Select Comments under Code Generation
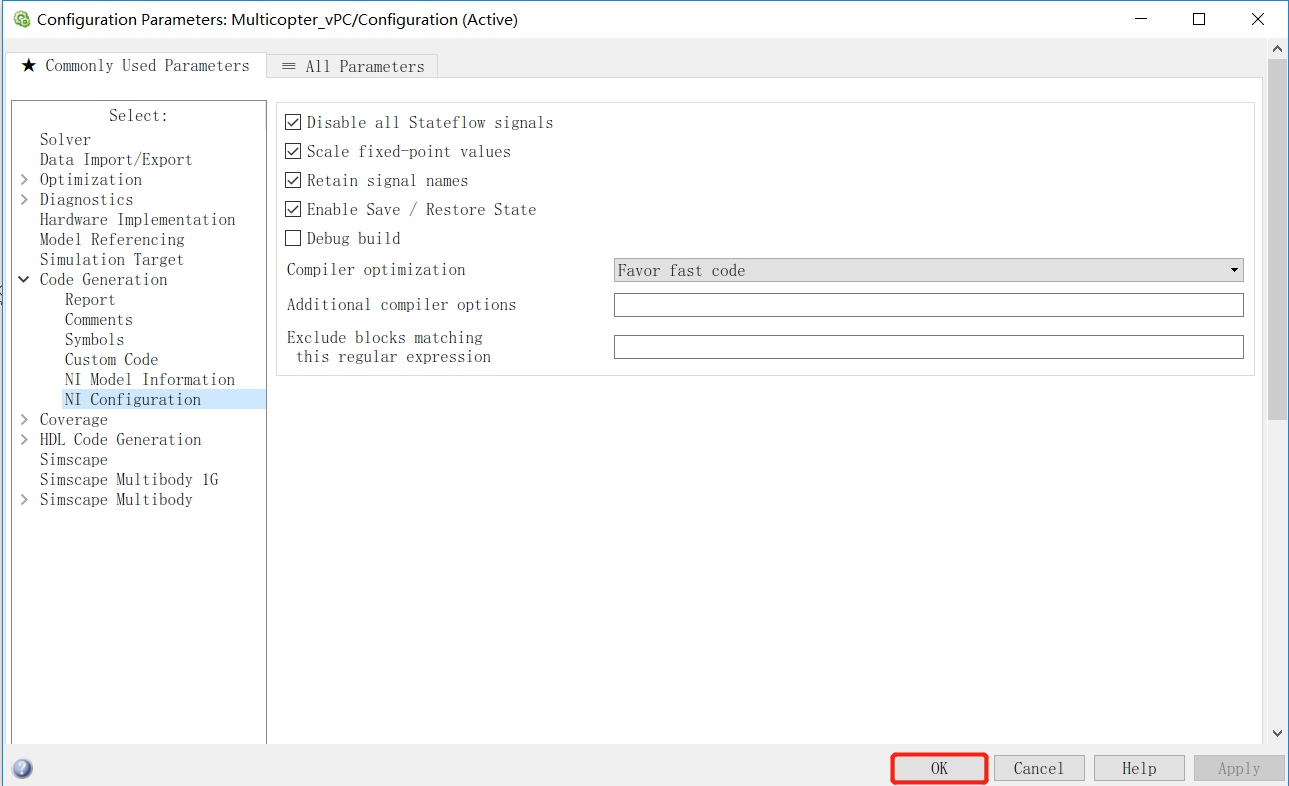 point(99,320)
